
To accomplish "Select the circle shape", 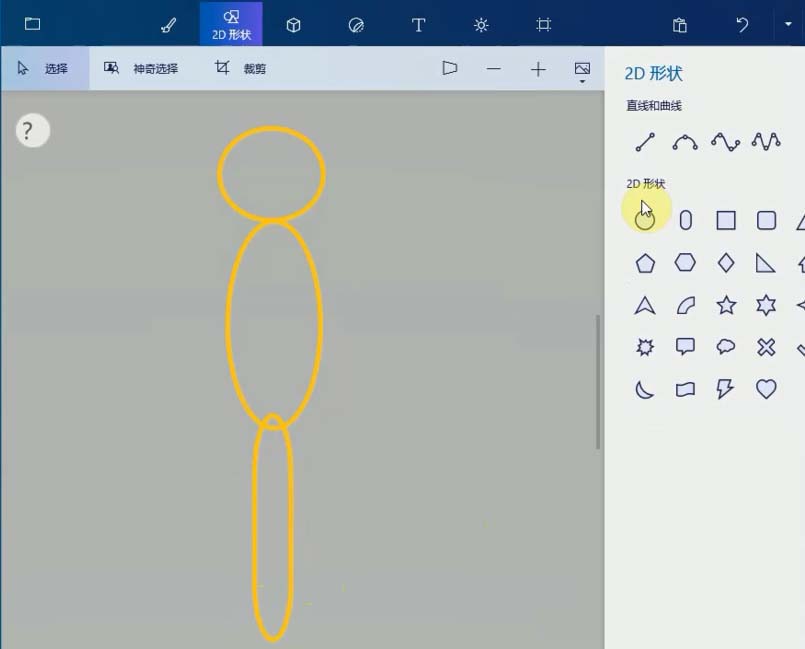I will pyautogui.click(x=645, y=221).
